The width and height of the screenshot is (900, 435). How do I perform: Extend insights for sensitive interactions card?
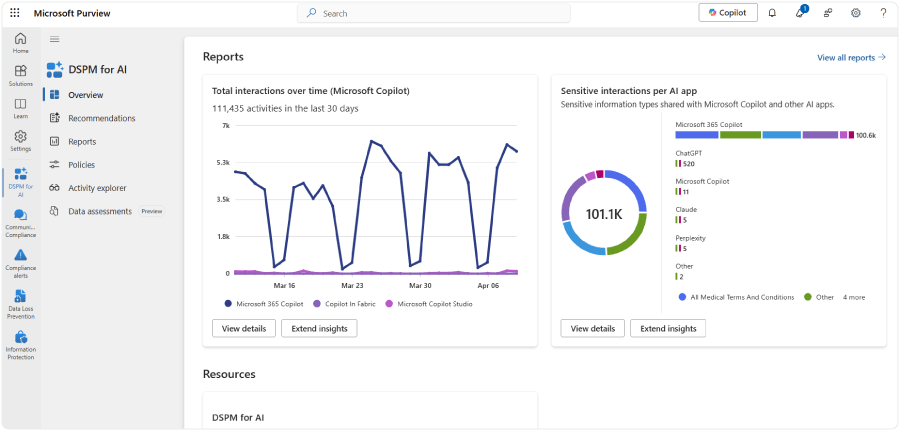click(668, 328)
